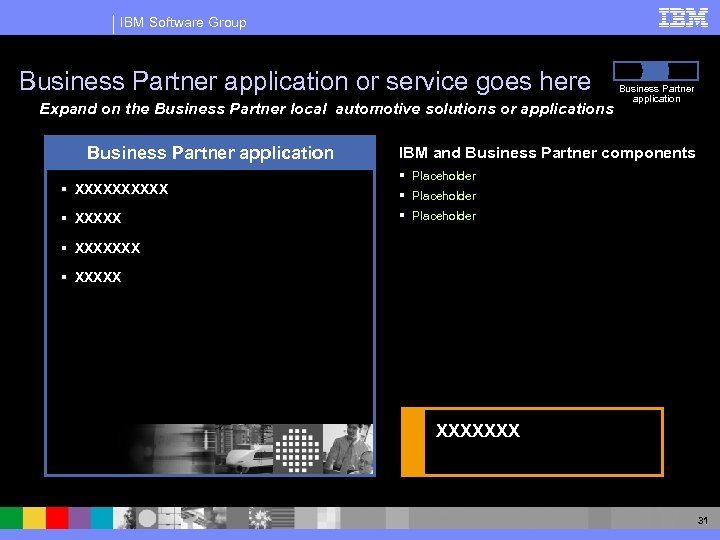This screenshot has width=720, height=540.
Task: Select the second 'Placeholder' bullet
Action: 444,196
